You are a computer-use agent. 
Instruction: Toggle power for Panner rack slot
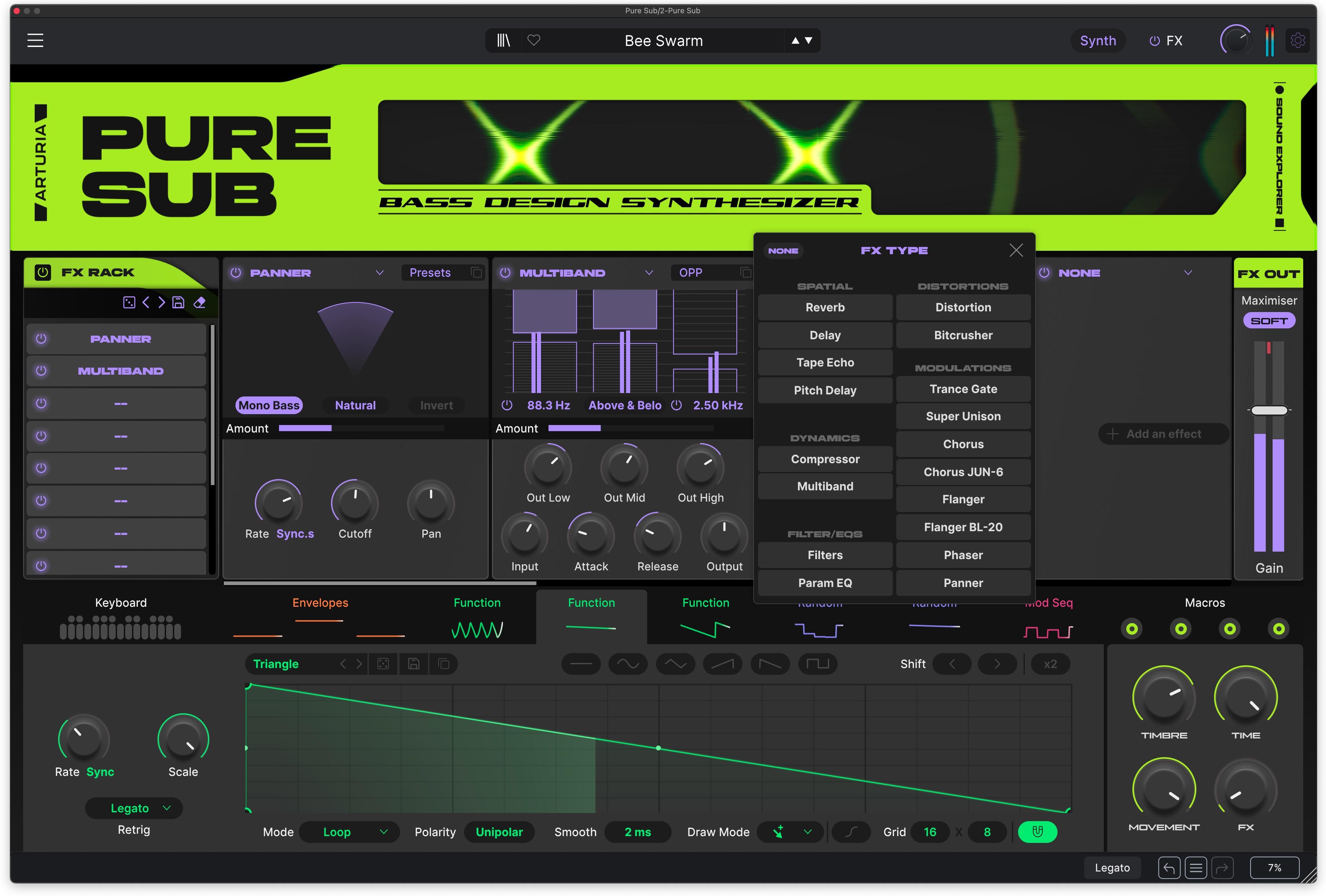click(x=41, y=339)
